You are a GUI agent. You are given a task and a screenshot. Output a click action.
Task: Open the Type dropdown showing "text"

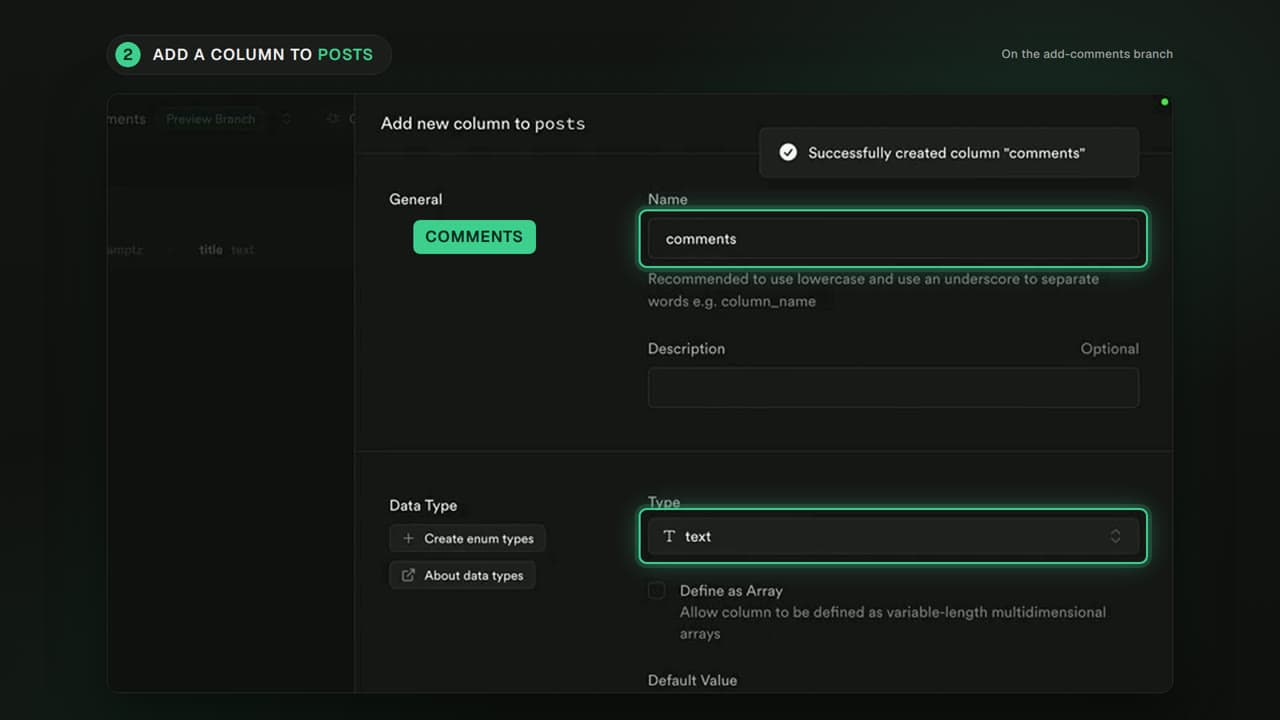coord(893,536)
